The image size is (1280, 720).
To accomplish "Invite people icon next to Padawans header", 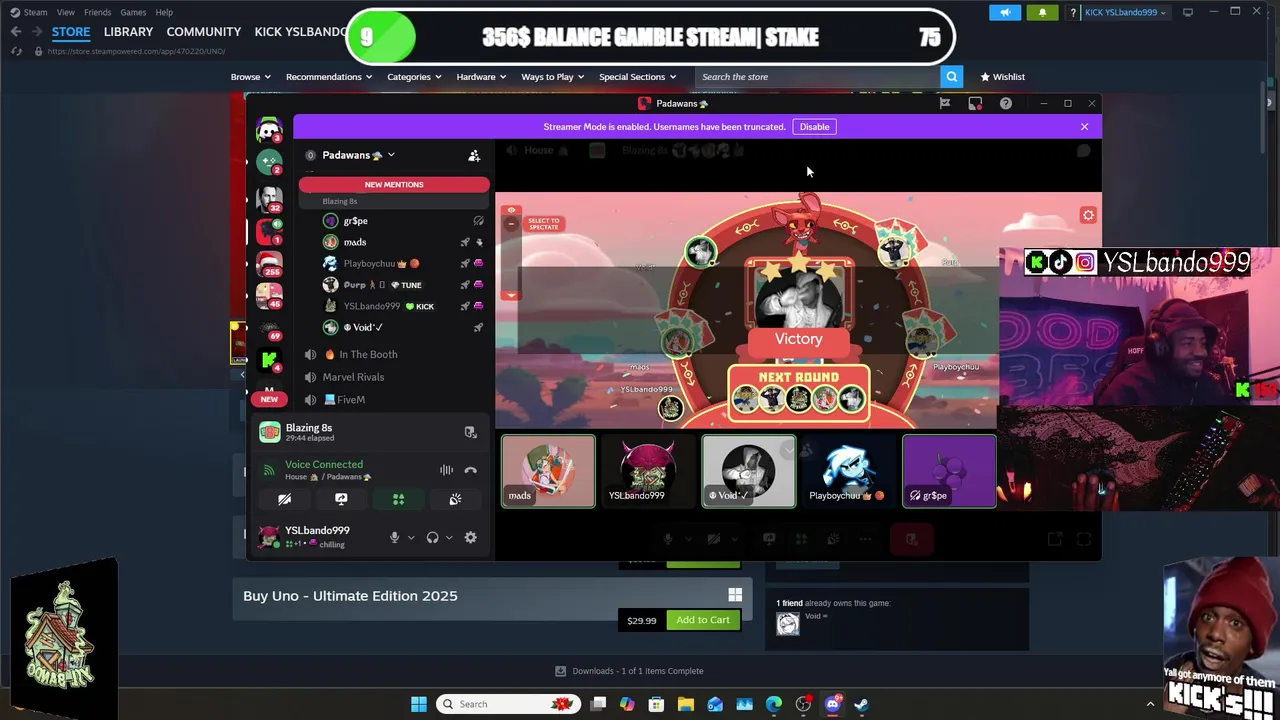I will [474, 155].
